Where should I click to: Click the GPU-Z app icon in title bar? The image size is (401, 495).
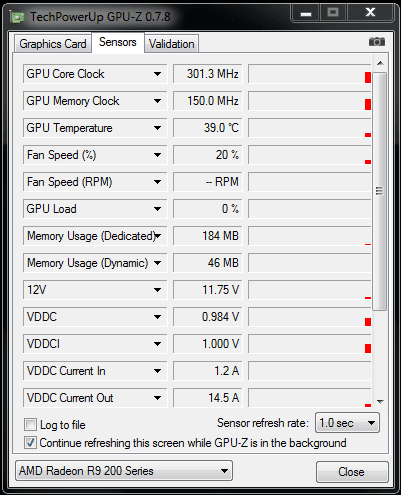[17, 17]
